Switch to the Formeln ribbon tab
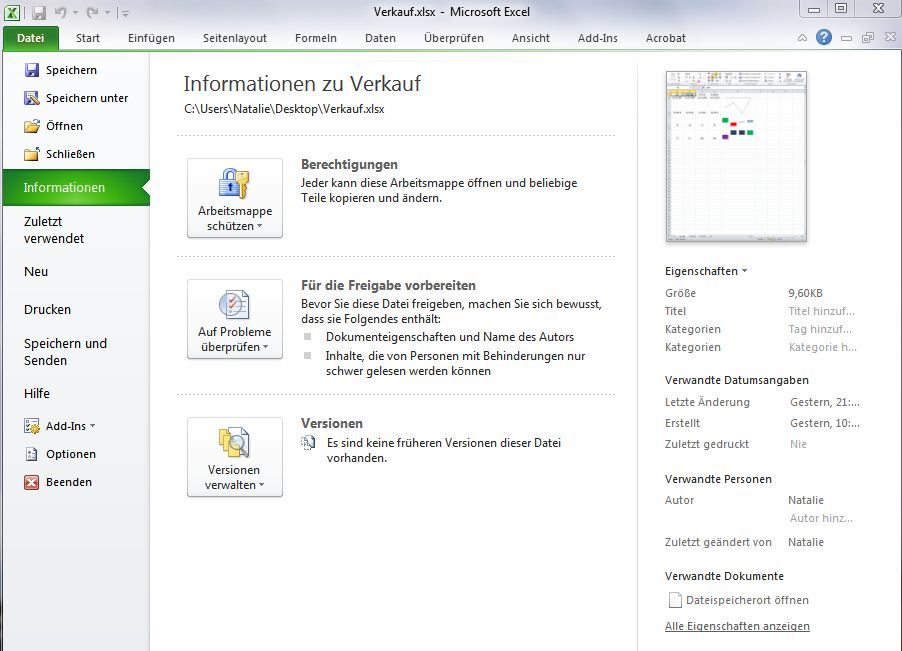 click(315, 38)
